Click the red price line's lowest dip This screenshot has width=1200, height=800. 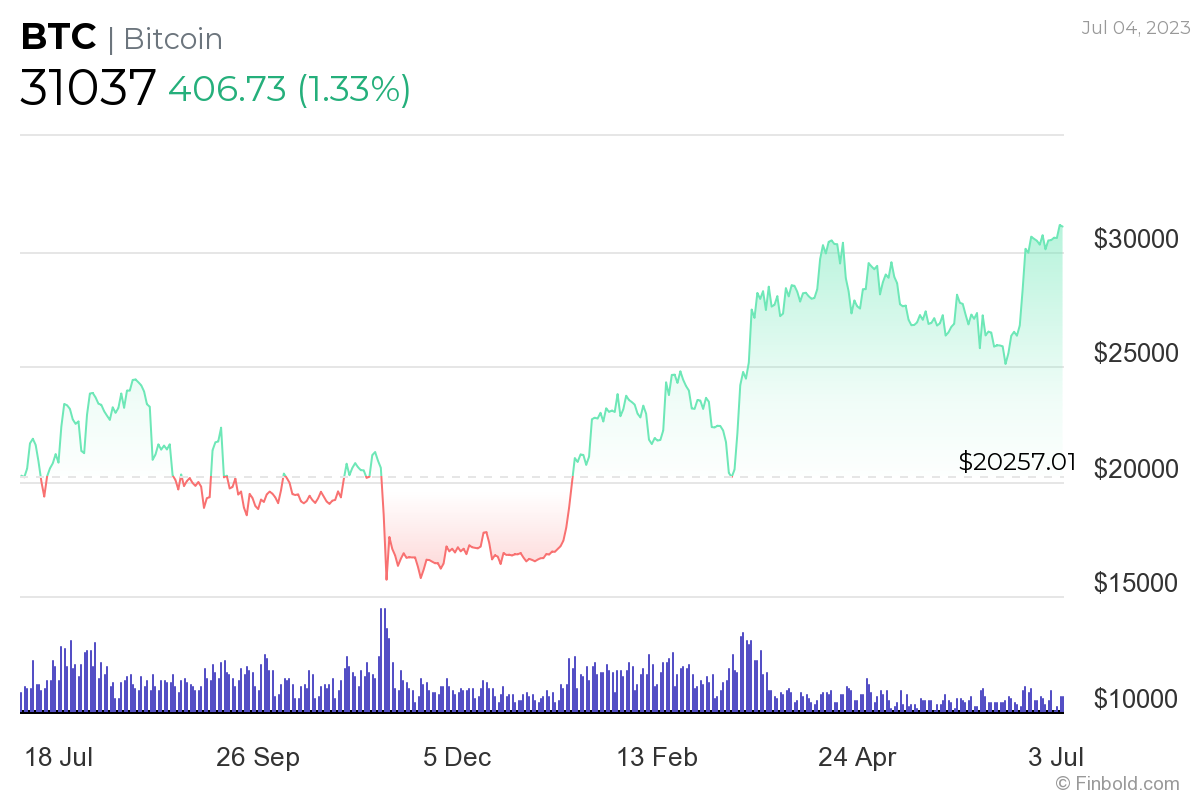(x=386, y=578)
